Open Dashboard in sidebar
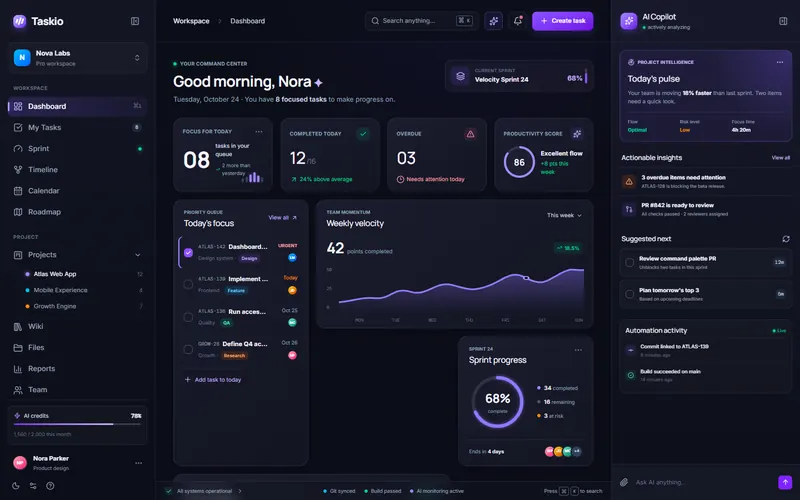The width and height of the screenshot is (800, 500). 78,106
